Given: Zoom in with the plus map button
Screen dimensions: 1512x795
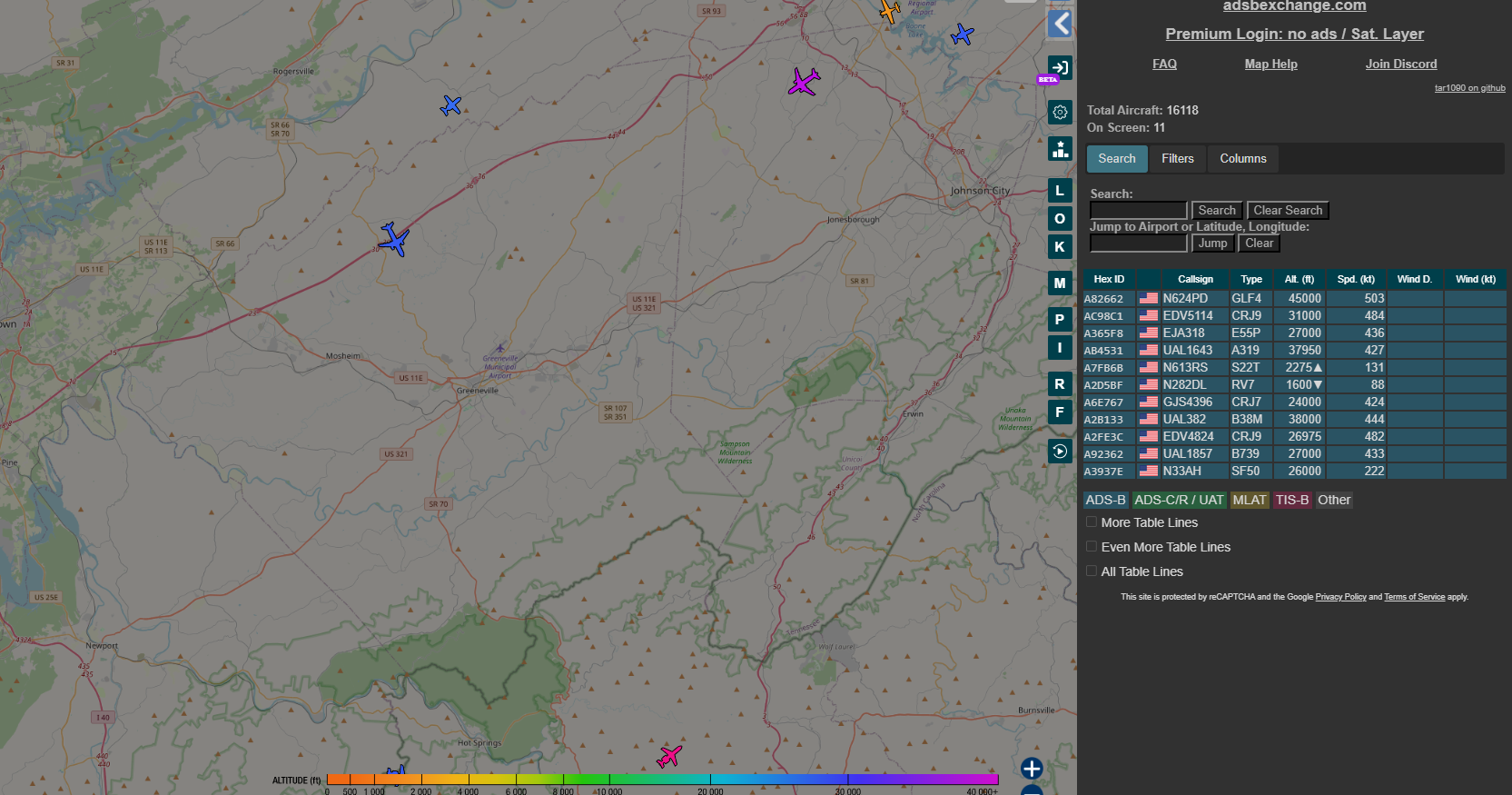Looking at the screenshot, I should pyautogui.click(x=1032, y=769).
